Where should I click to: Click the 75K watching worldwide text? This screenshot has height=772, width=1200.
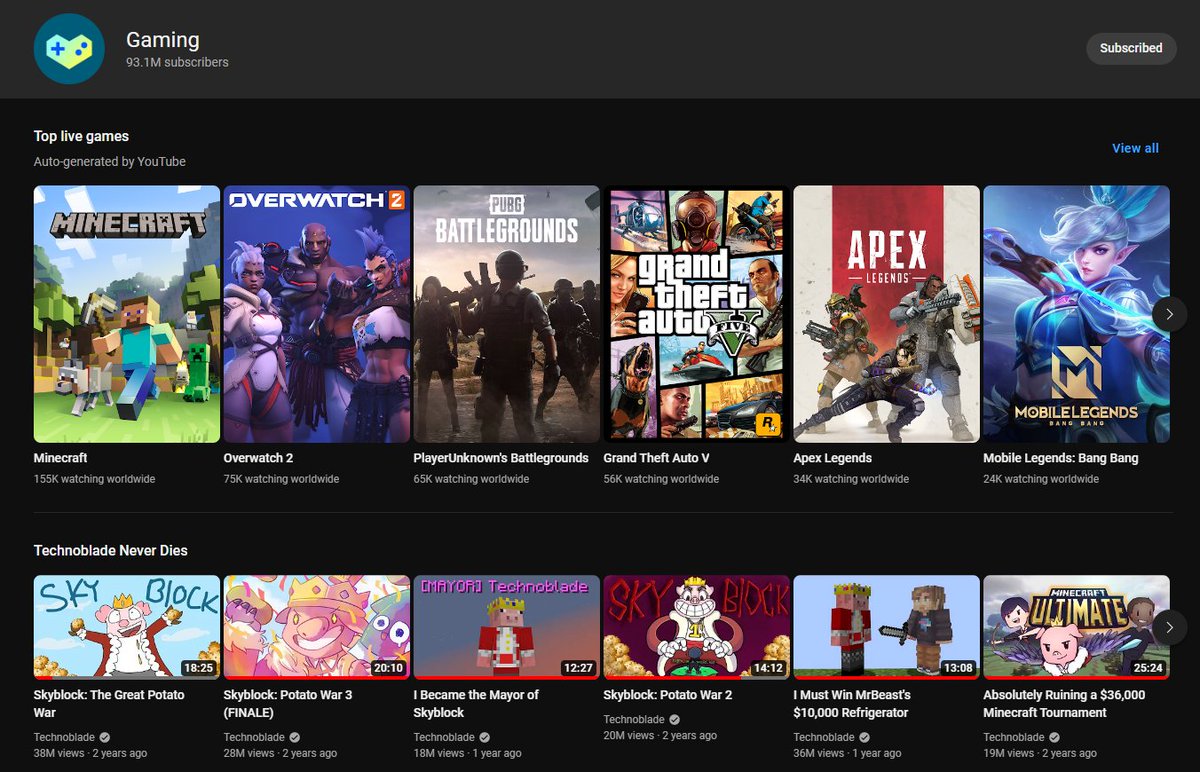pos(281,479)
